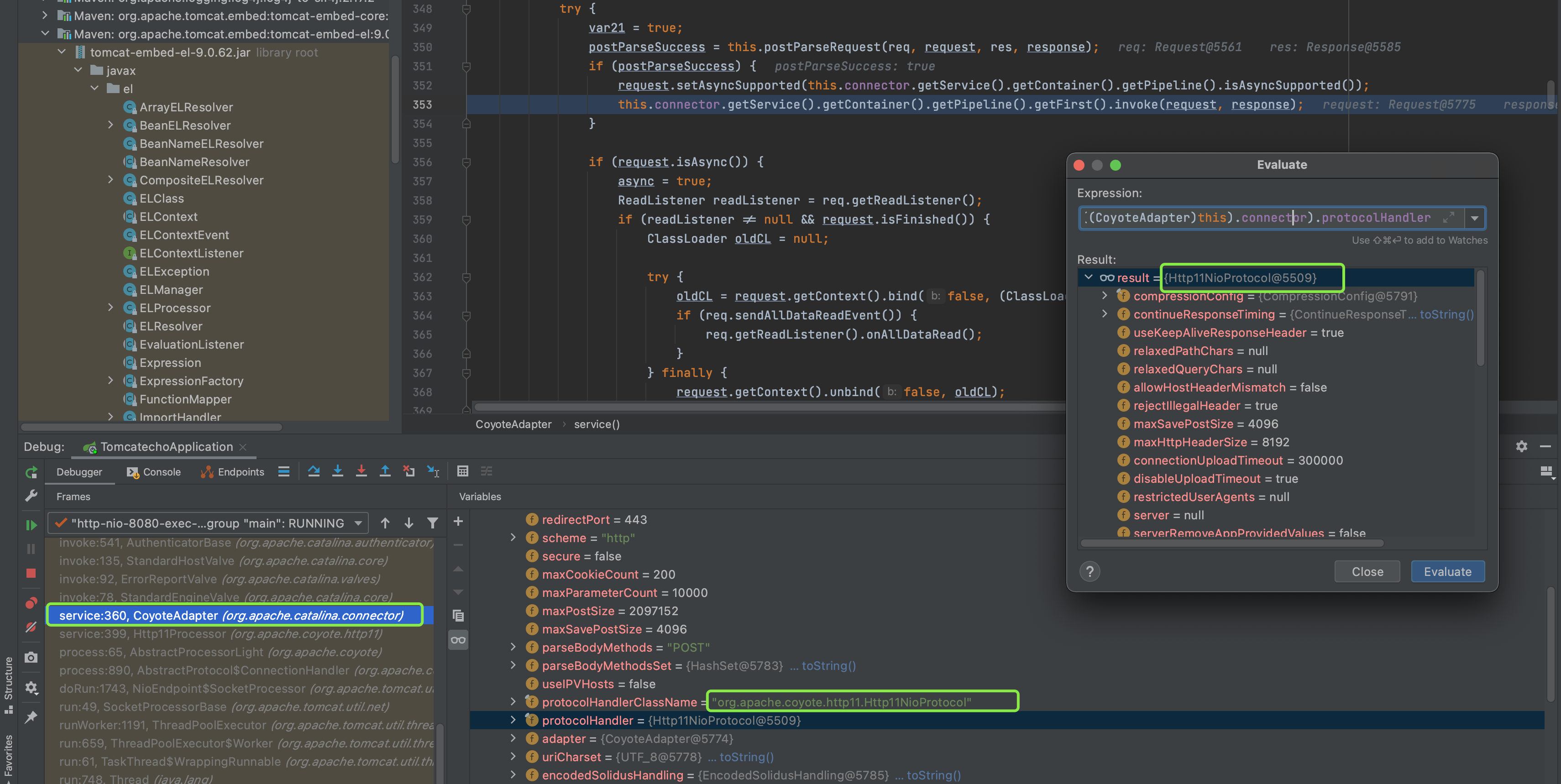This screenshot has height=784, width=1561.
Task: Open the Favorites tool window tab
Action: click(x=9, y=756)
